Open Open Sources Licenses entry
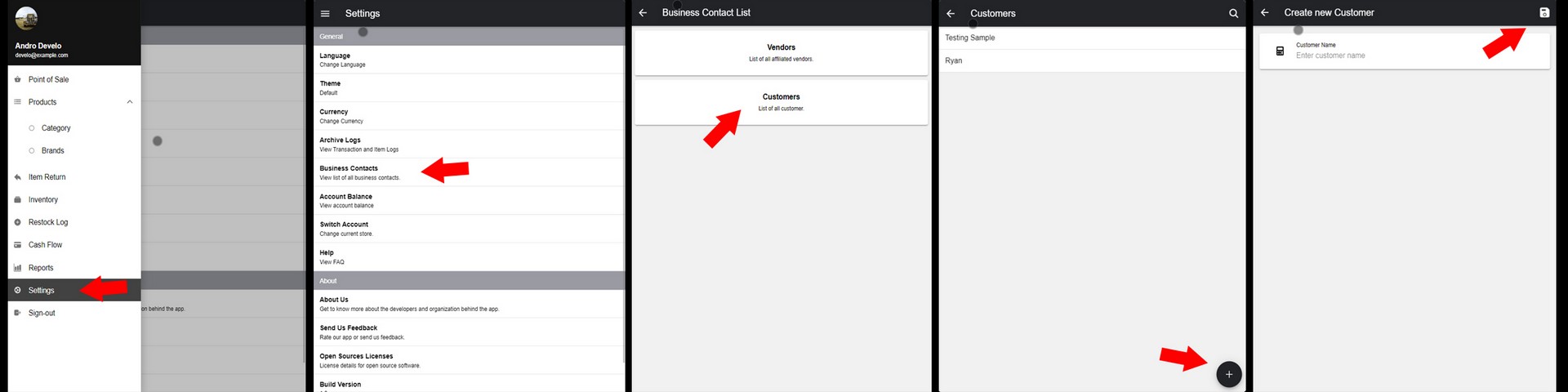Viewport: 1568px width, 392px height. (469, 360)
